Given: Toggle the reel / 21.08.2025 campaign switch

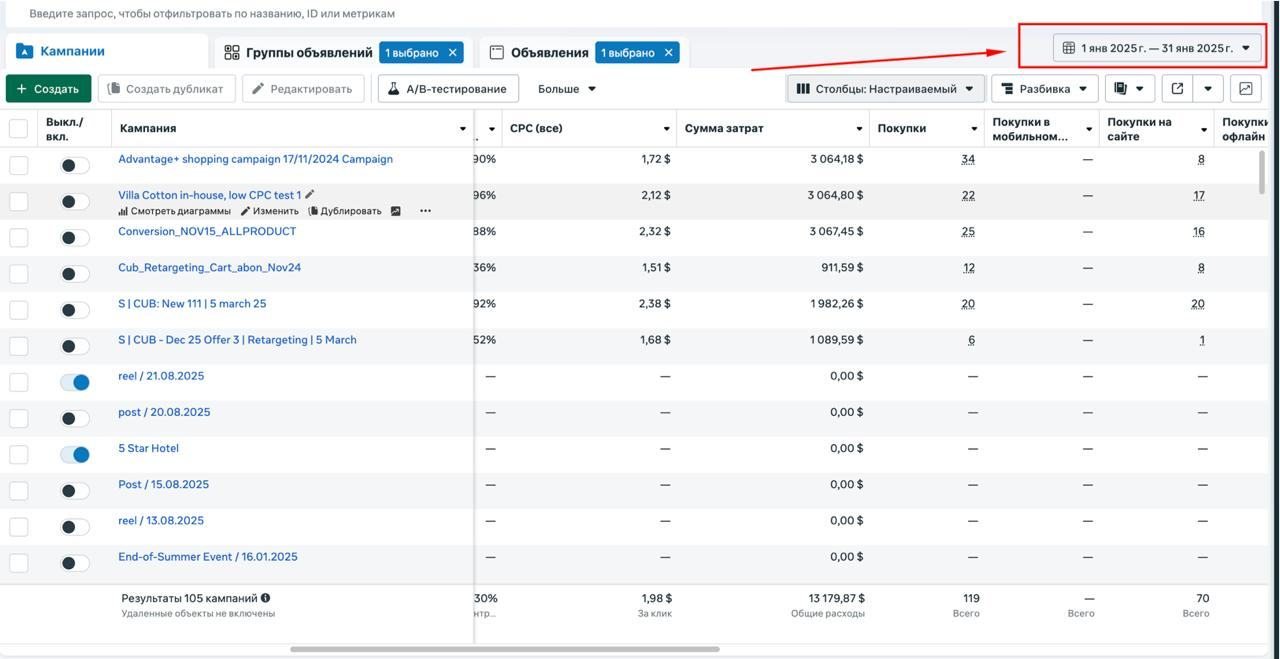Looking at the screenshot, I should point(75,382).
